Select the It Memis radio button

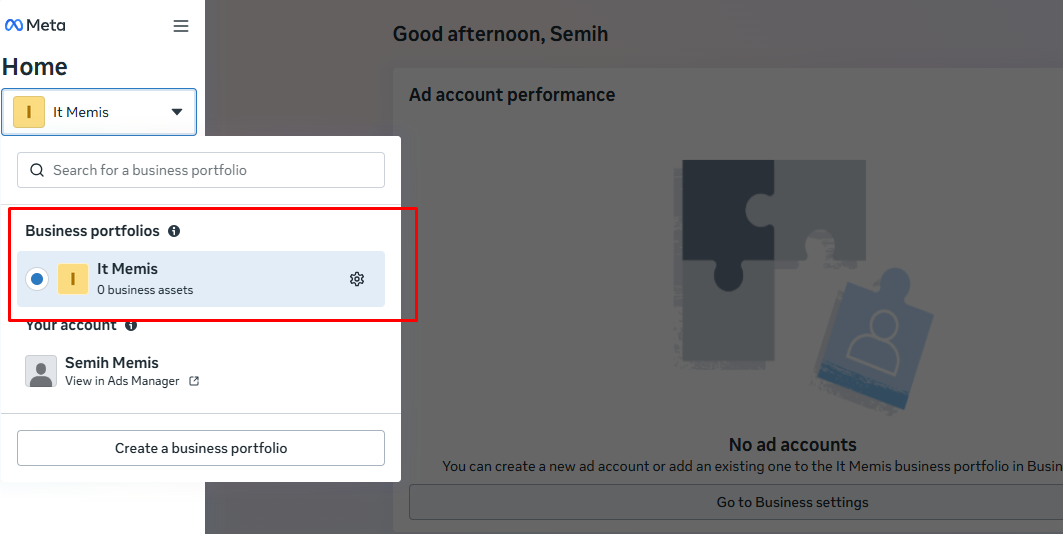[37, 279]
